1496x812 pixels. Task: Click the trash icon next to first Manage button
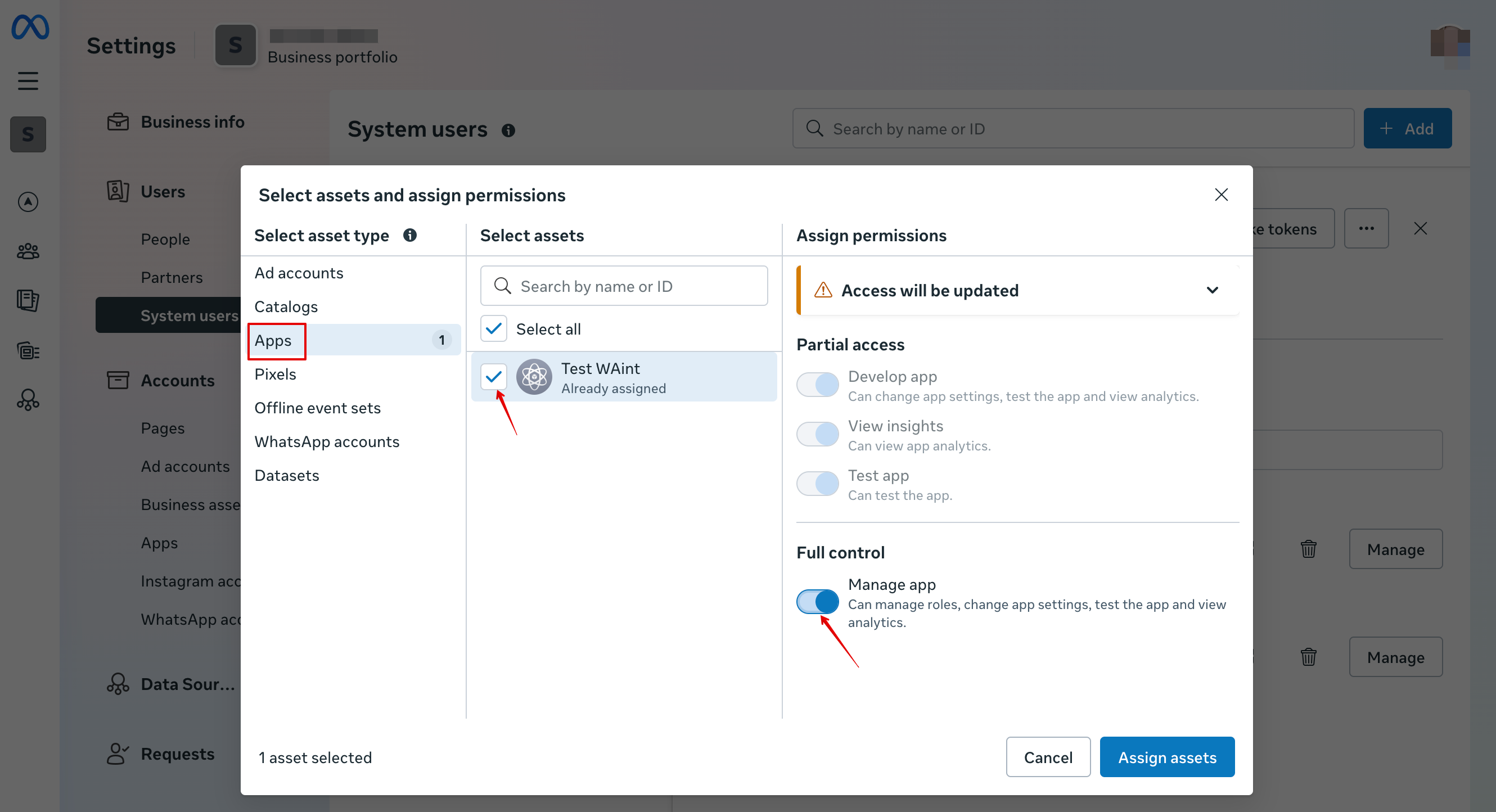coord(1308,549)
